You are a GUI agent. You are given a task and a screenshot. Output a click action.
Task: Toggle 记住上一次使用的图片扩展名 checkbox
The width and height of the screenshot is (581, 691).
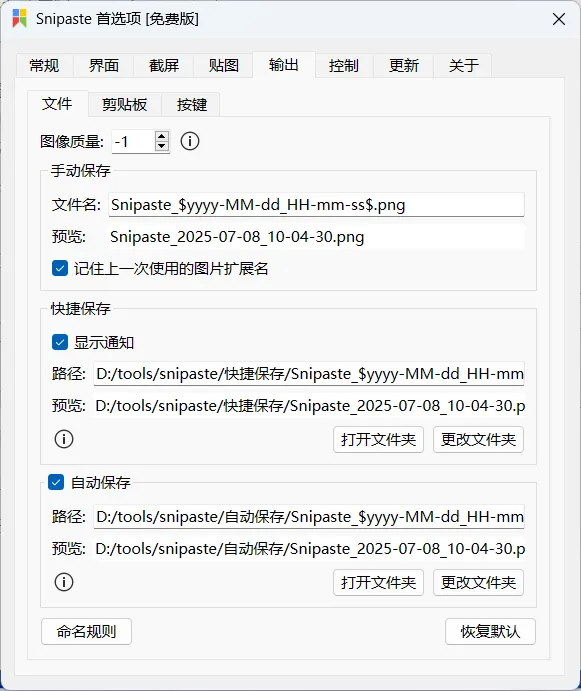point(60,268)
